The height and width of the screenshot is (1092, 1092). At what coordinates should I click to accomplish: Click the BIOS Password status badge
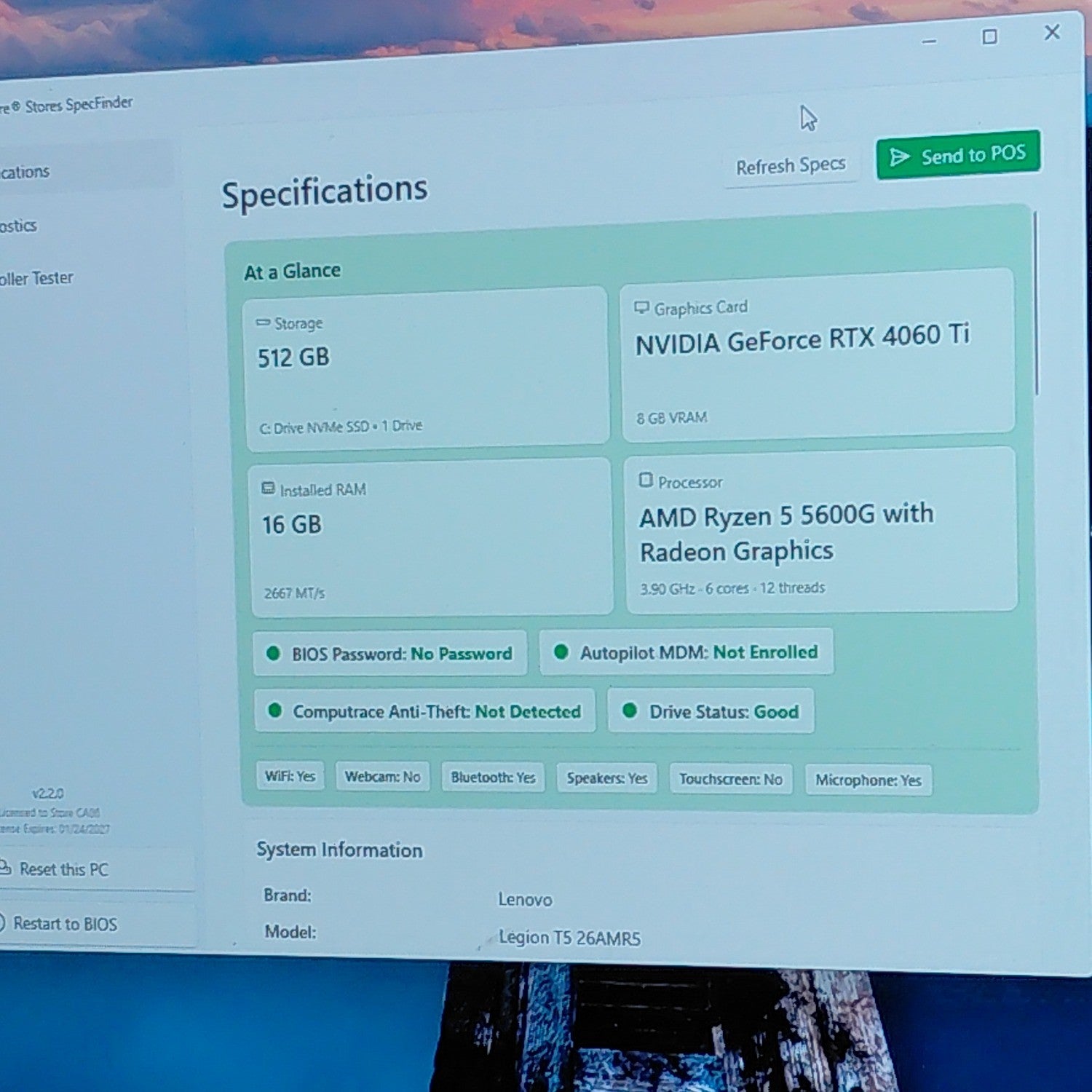pyautogui.click(x=390, y=654)
